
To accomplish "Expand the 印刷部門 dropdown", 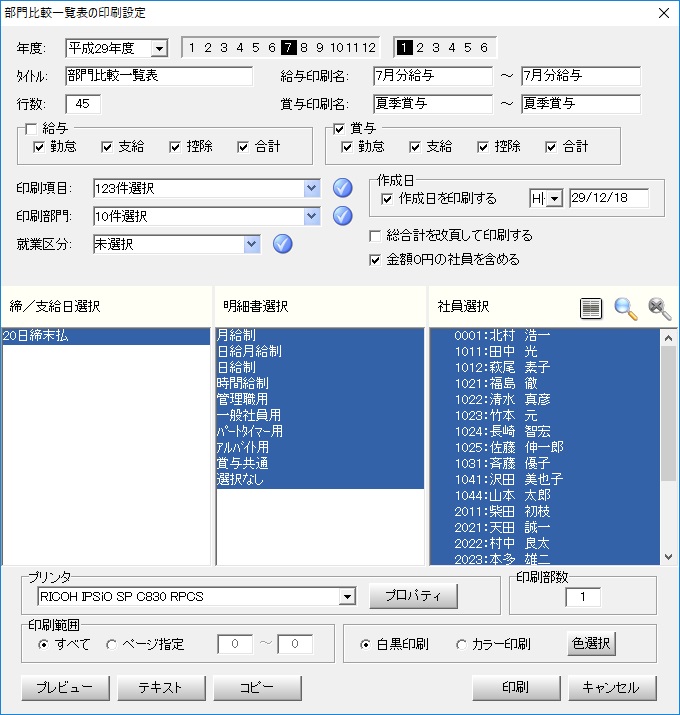I will (x=311, y=216).
